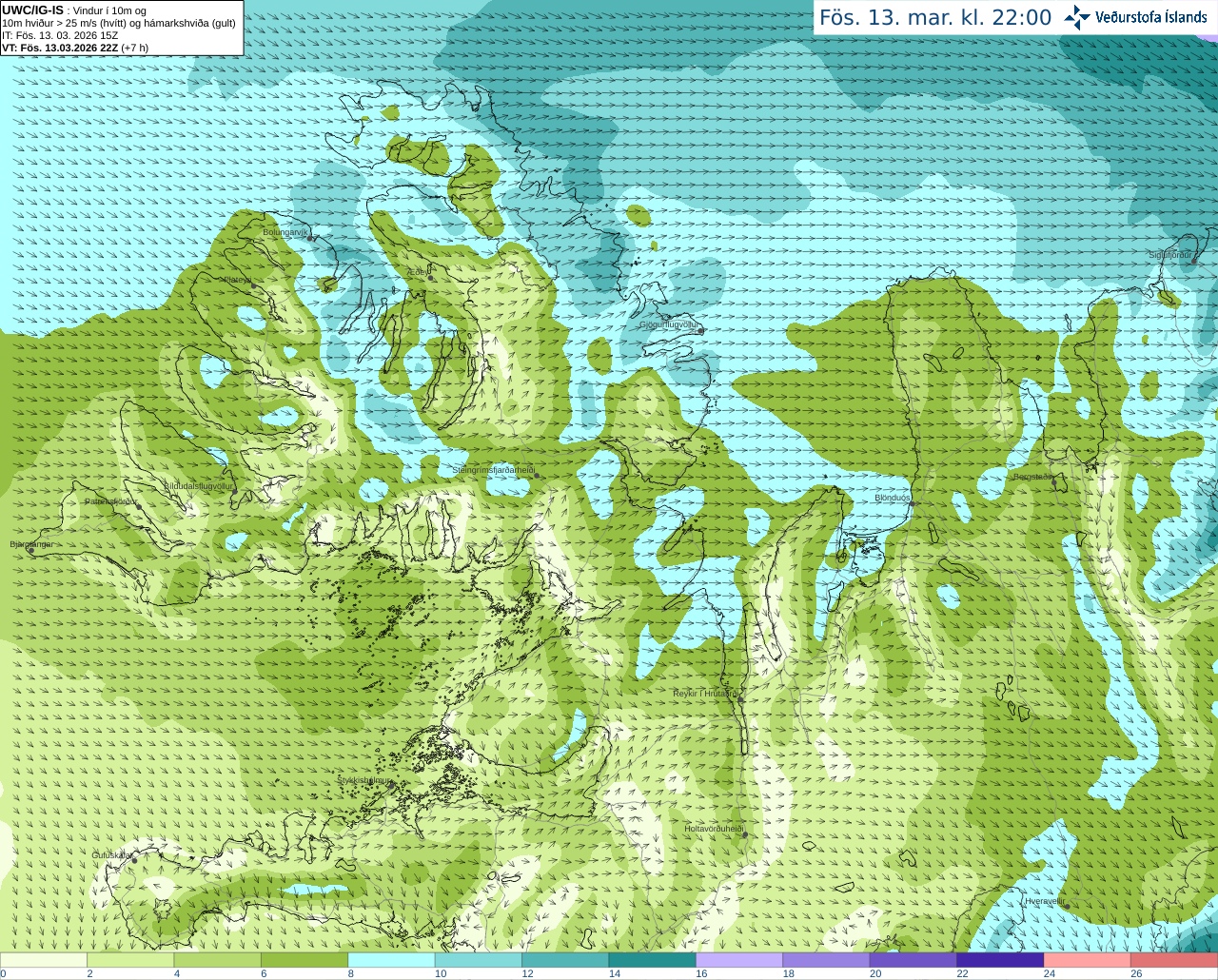Screen dimensions: 1218x980
Task: Click the Bolungarvík station label
Action: click(286, 232)
